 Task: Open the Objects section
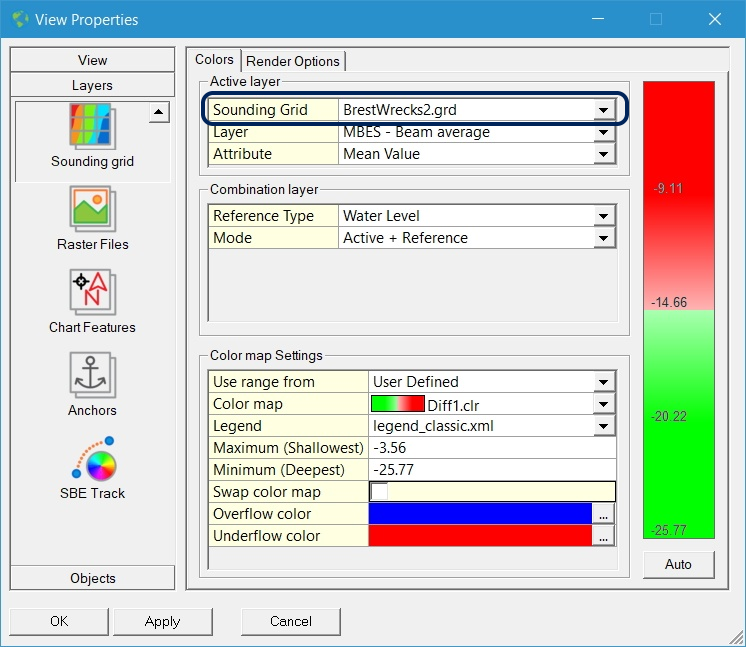93,578
